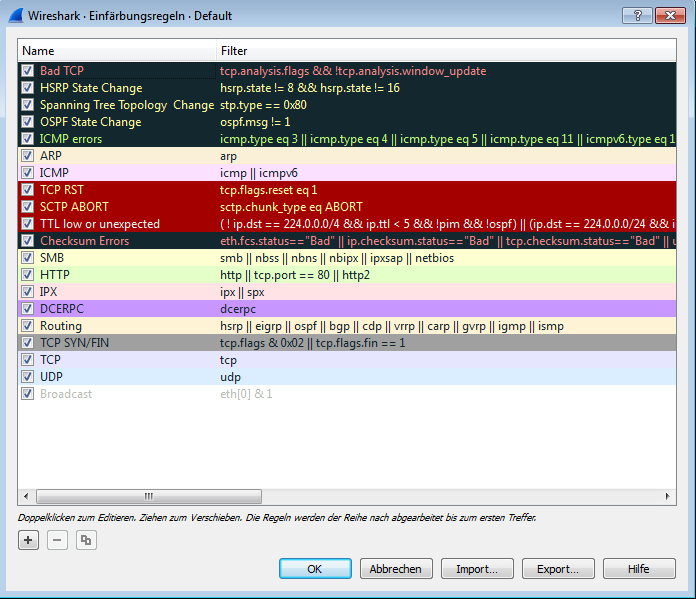Click the 'arp' filter cell
The height and width of the screenshot is (599, 696).
(x=229, y=156)
